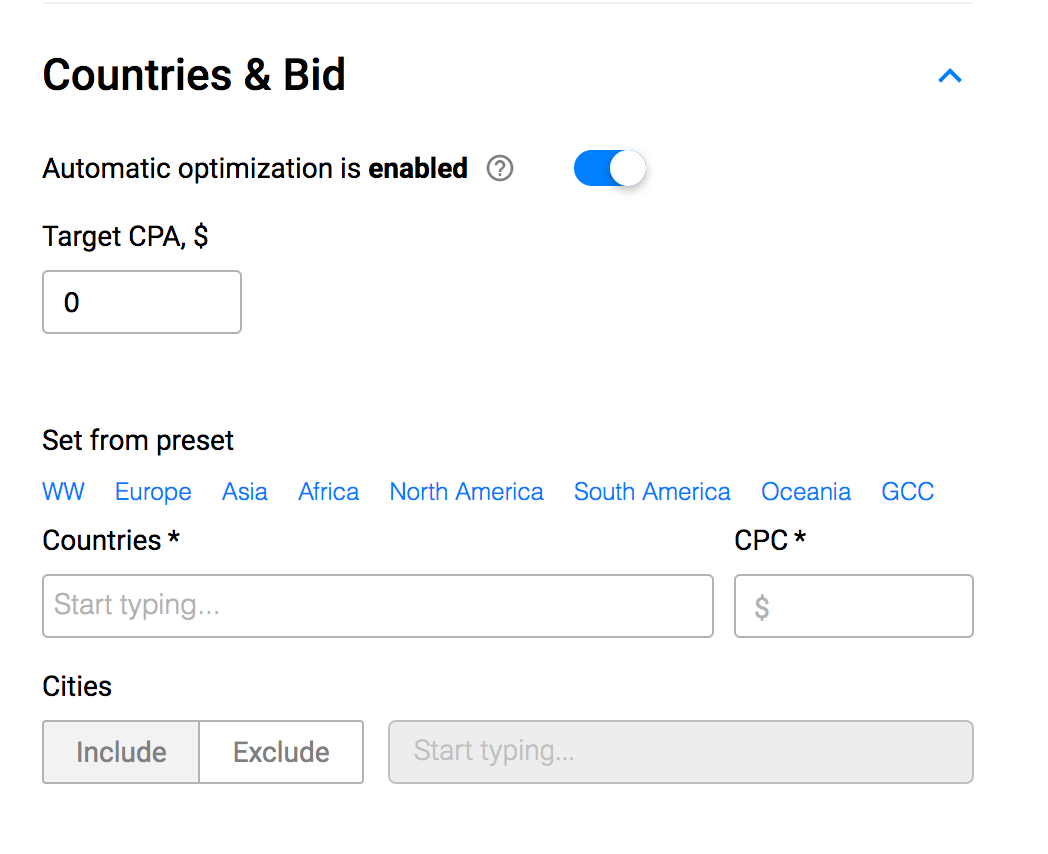Disable automatic optimization

pos(610,168)
